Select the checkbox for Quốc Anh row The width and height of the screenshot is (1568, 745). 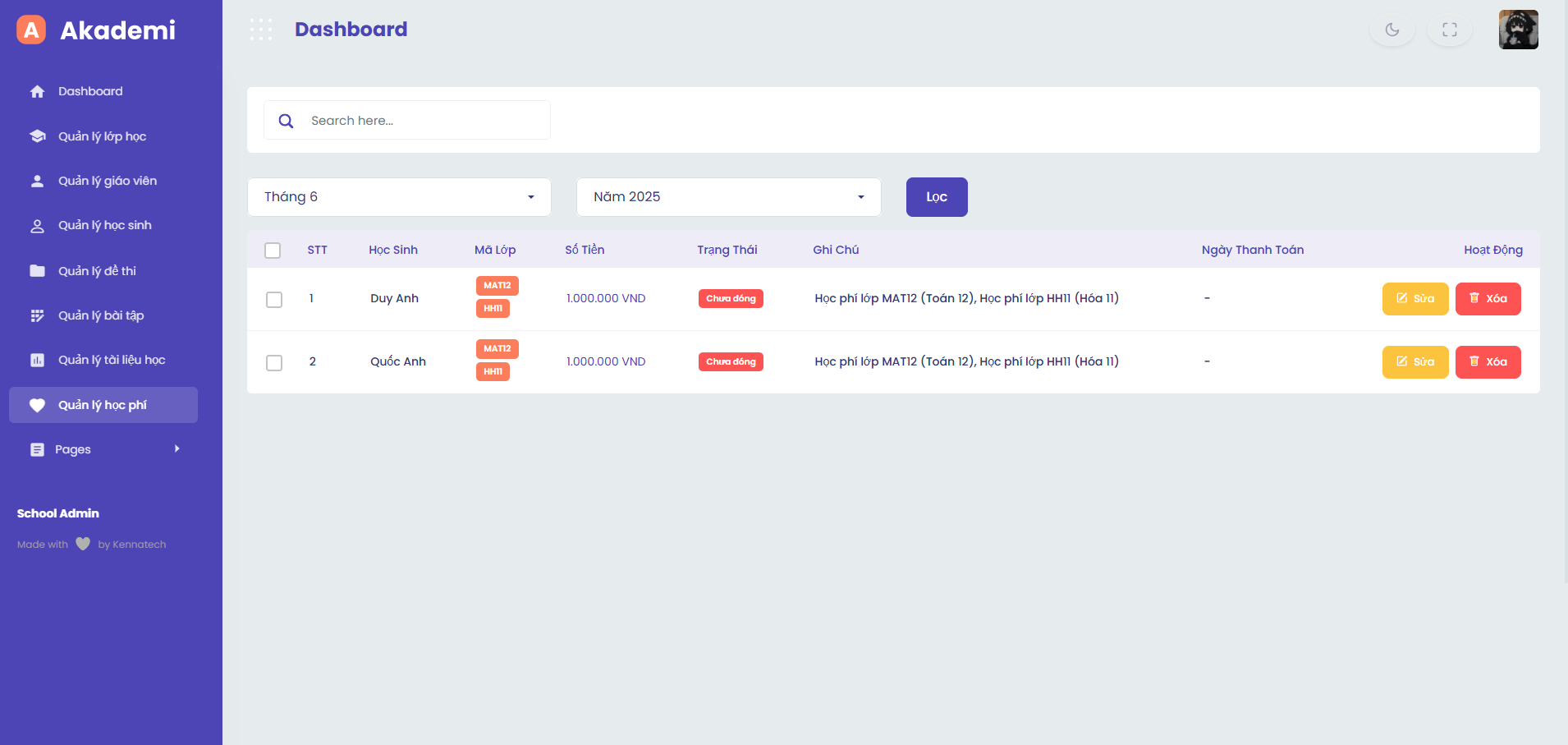pos(274,362)
